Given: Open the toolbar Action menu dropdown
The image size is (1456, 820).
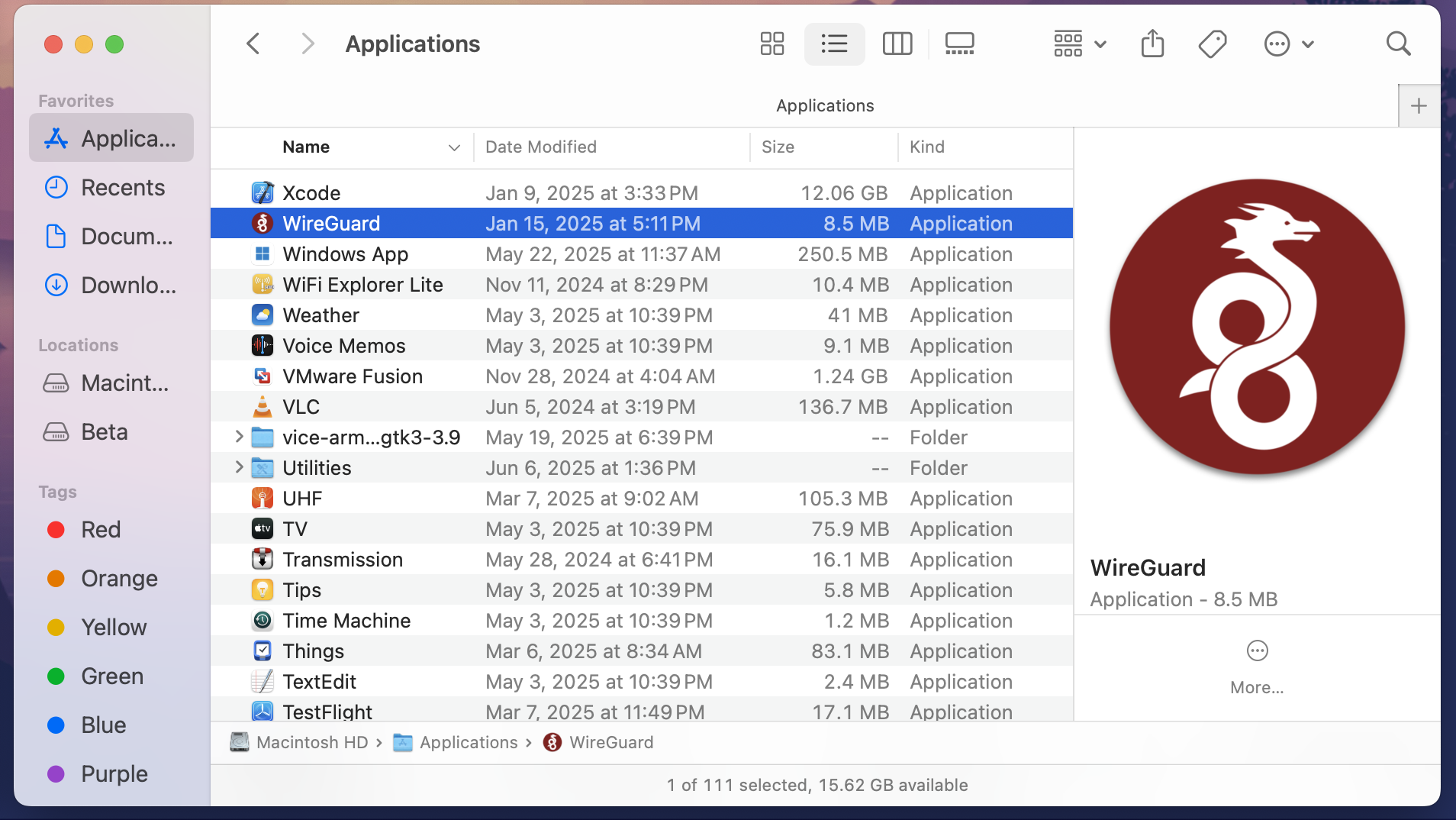Looking at the screenshot, I should pyautogui.click(x=1289, y=44).
